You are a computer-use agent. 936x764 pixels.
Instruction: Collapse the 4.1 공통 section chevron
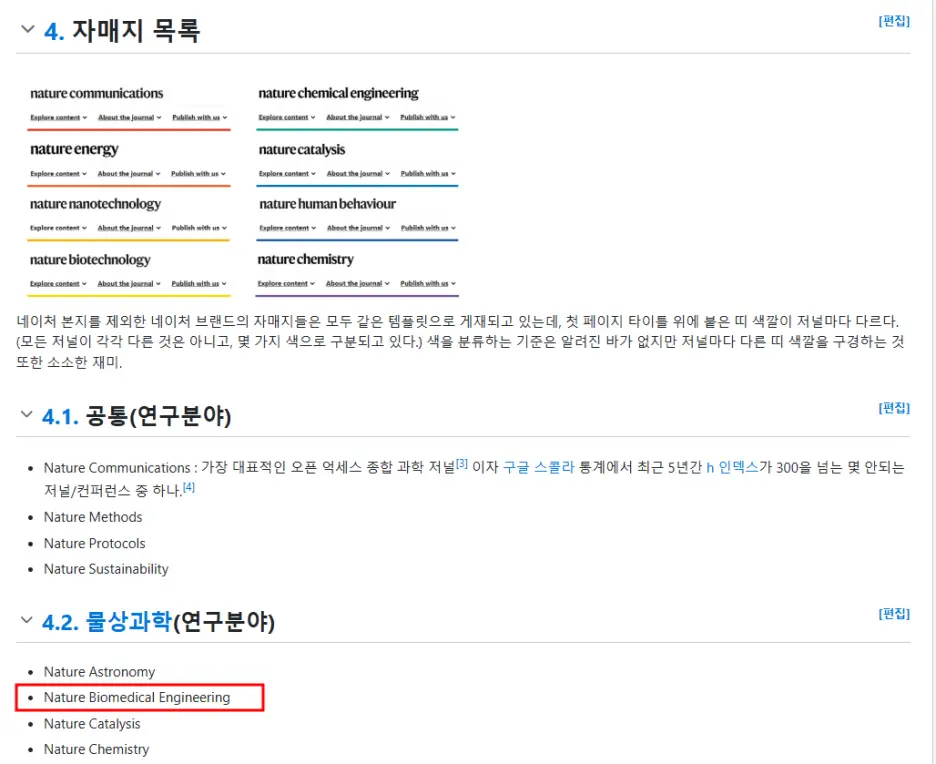tap(26, 414)
